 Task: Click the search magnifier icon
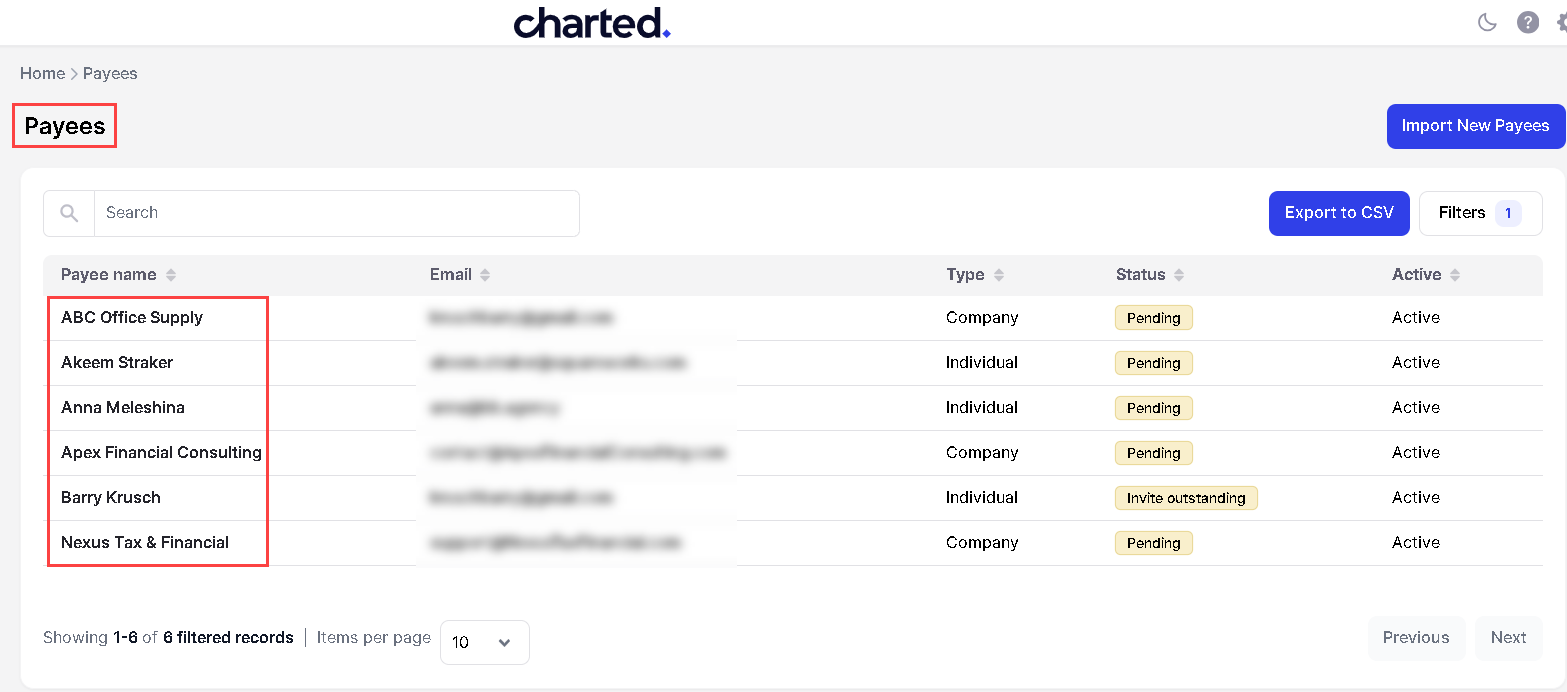tap(69, 213)
